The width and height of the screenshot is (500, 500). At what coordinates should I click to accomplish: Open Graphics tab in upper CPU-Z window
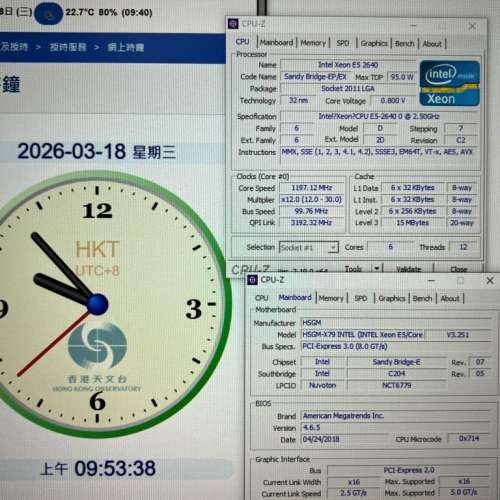pos(374,43)
